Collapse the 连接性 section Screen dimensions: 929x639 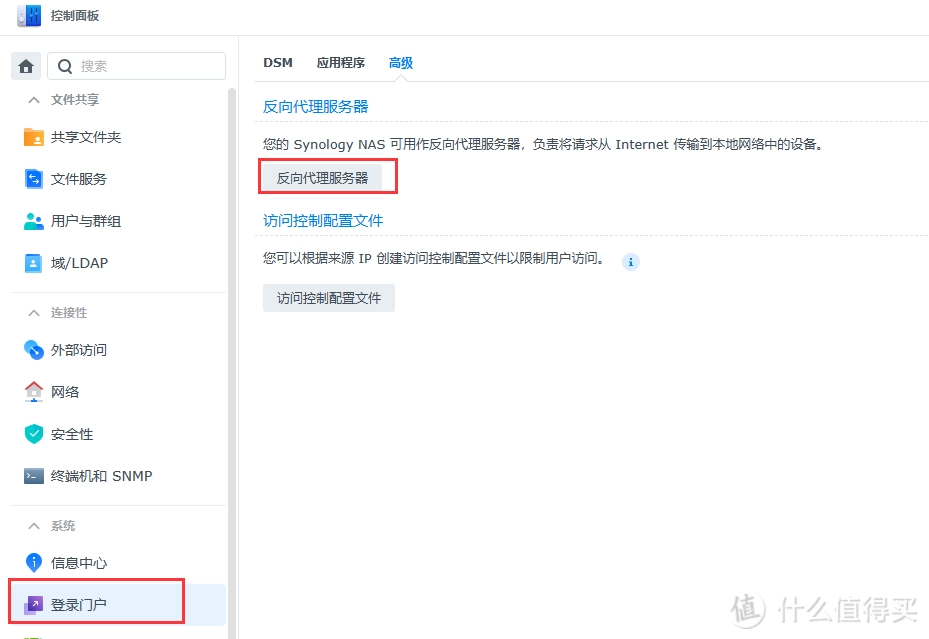34,313
